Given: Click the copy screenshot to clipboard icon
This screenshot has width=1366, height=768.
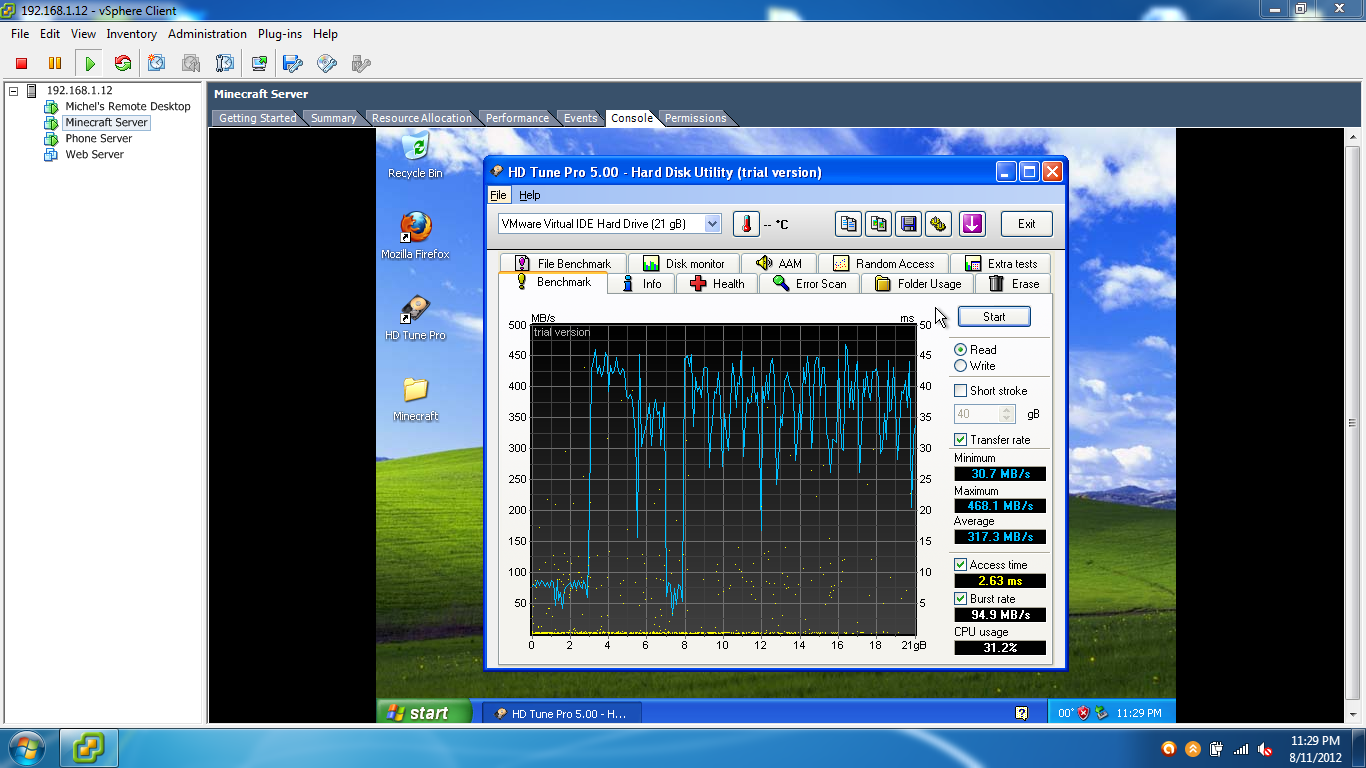Looking at the screenshot, I should click(878, 224).
